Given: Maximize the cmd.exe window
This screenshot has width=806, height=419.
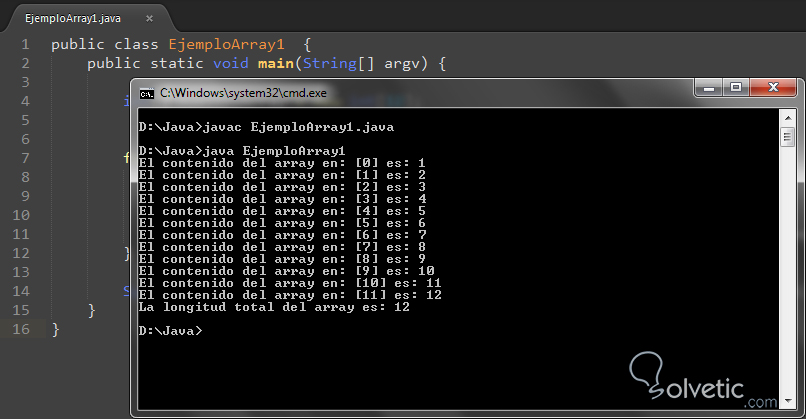Looking at the screenshot, I should [736, 87].
